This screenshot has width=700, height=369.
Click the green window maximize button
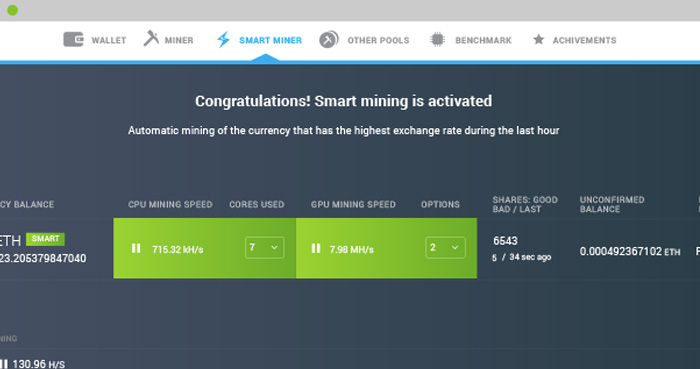point(12,10)
